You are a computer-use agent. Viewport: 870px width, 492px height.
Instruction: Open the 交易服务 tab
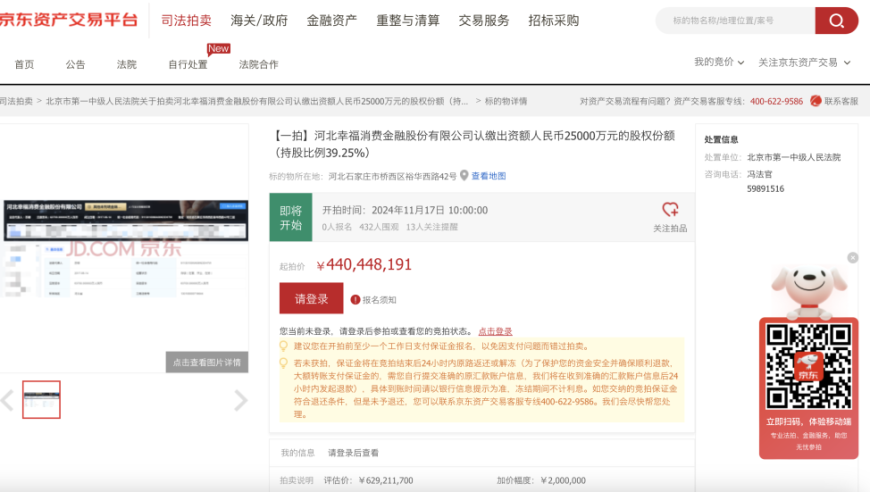[x=484, y=21]
